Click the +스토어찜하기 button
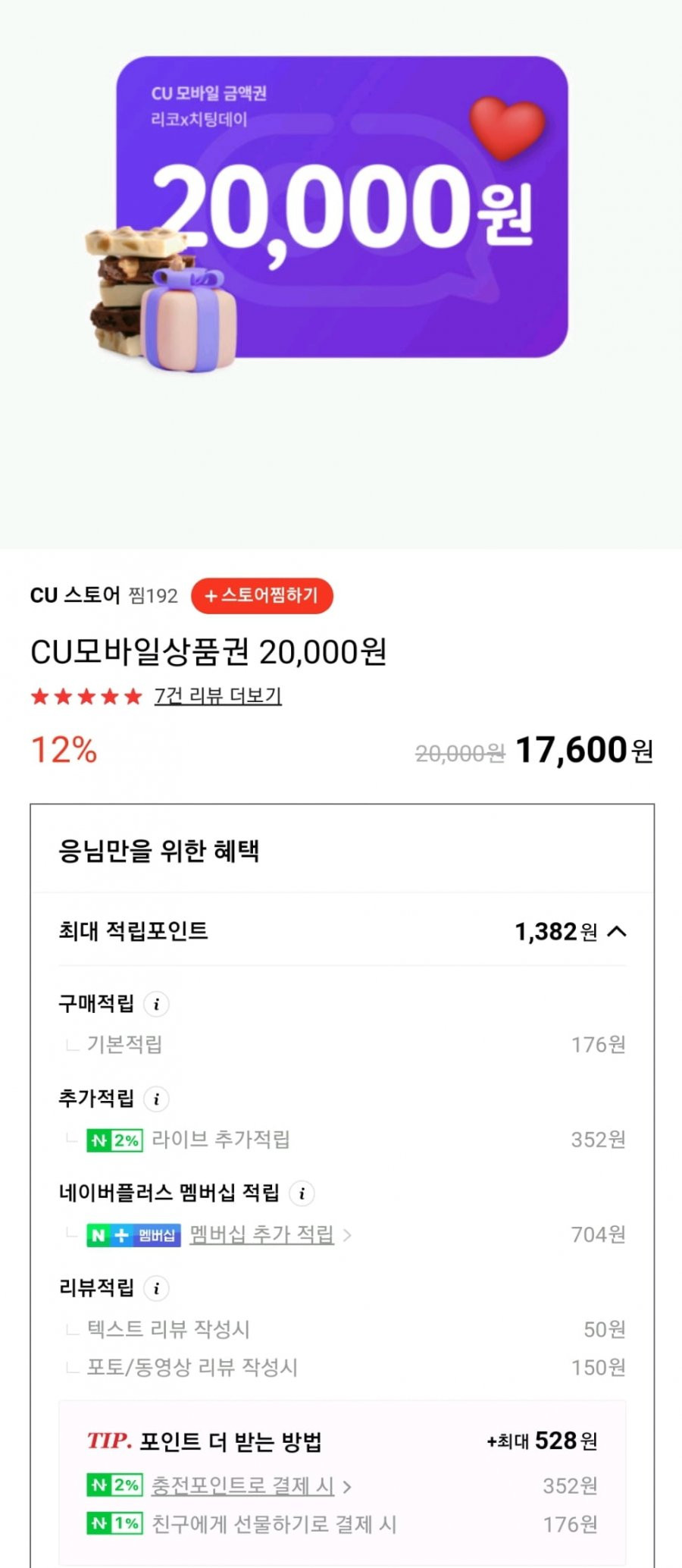 point(262,595)
